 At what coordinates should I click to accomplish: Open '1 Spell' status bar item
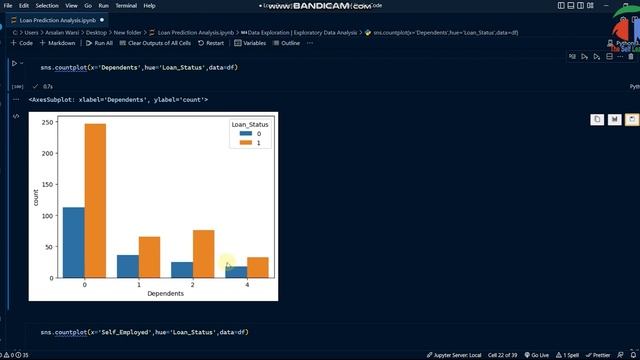coord(567,355)
